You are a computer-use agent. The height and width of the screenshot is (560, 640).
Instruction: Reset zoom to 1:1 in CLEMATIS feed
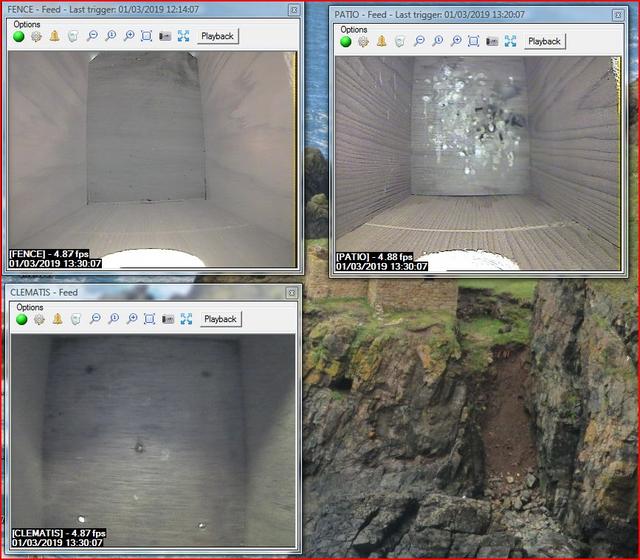(x=113, y=319)
